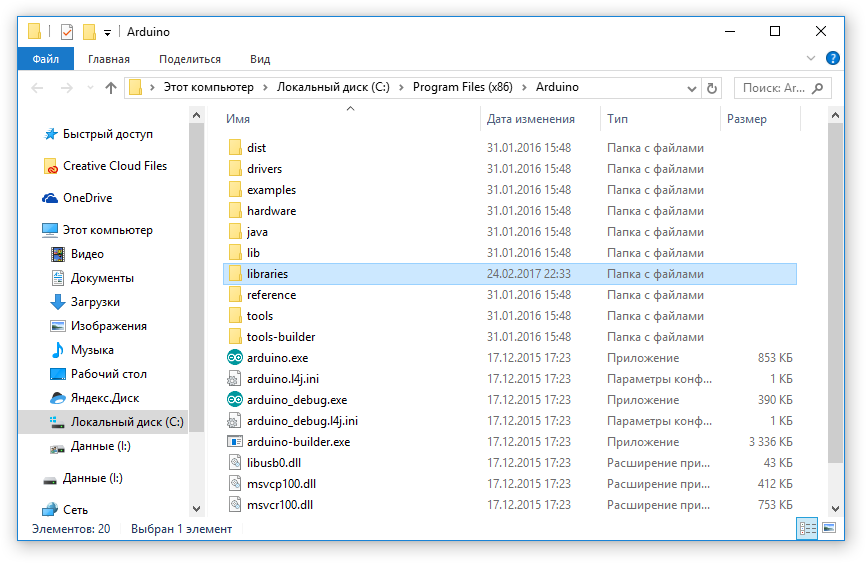Viewport: 866px width, 563px height.
Task: Click the arduino_debug.l4j.ini file icon
Action: [235, 420]
